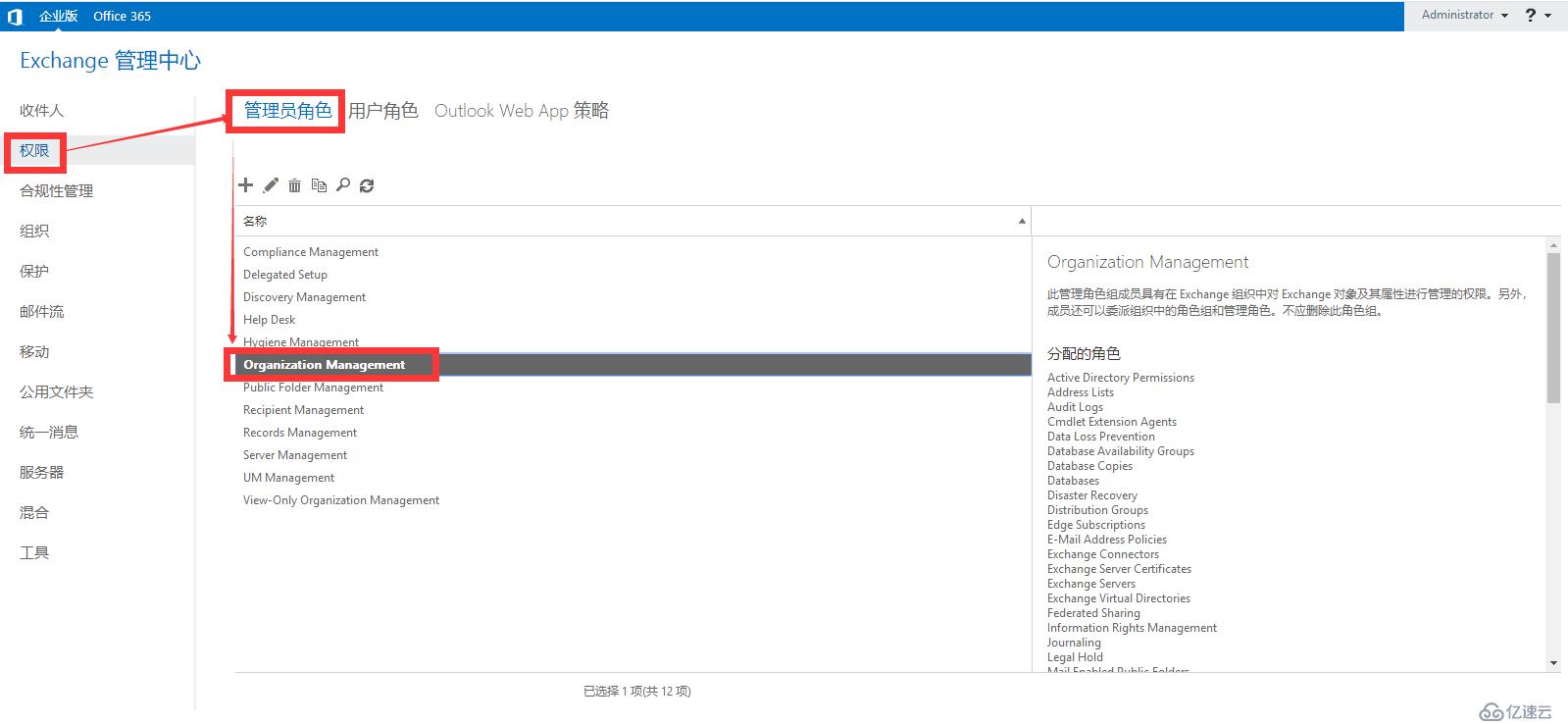The height and width of the screenshot is (724, 1568).
Task: Click Legal Hold role
Action: coord(1075,657)
